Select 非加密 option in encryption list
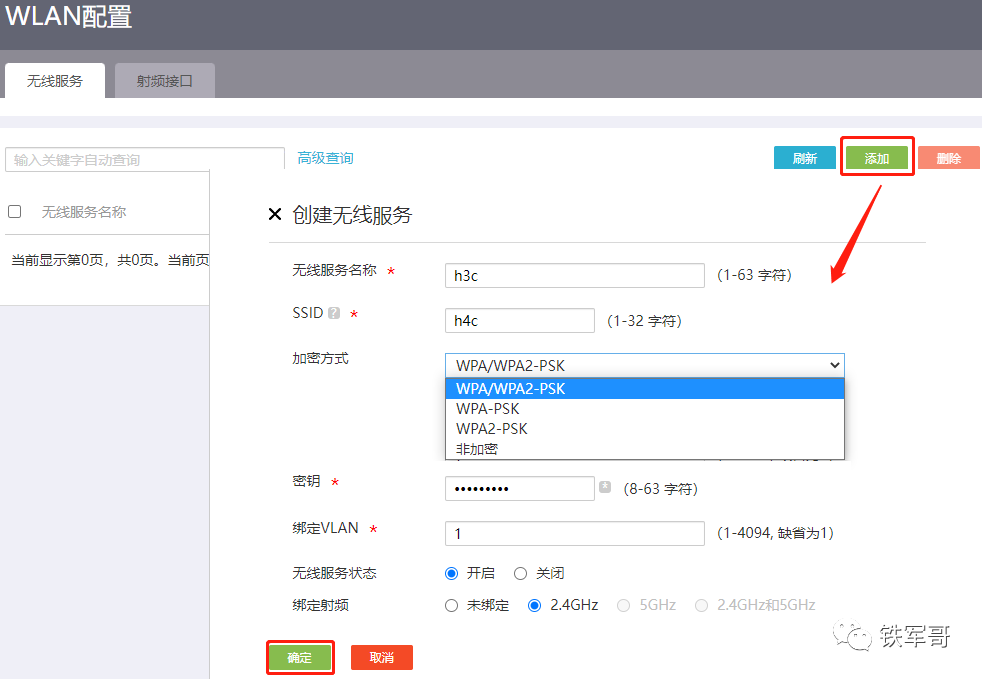Image resolution: width=982 pixels, height=679 pixels. pyautogui.click(x=477, y=449)
